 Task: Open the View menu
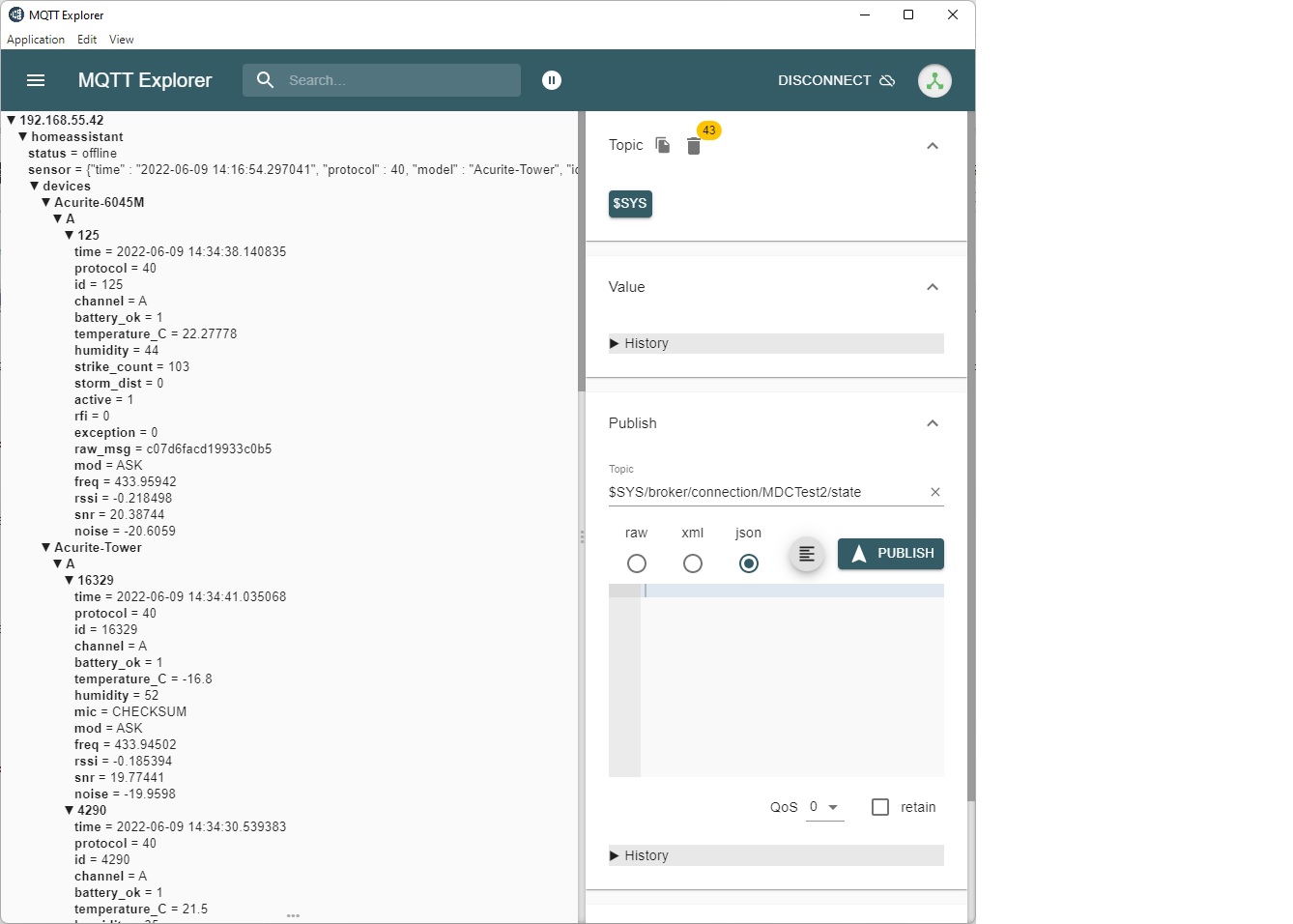[x=122, y=40]
